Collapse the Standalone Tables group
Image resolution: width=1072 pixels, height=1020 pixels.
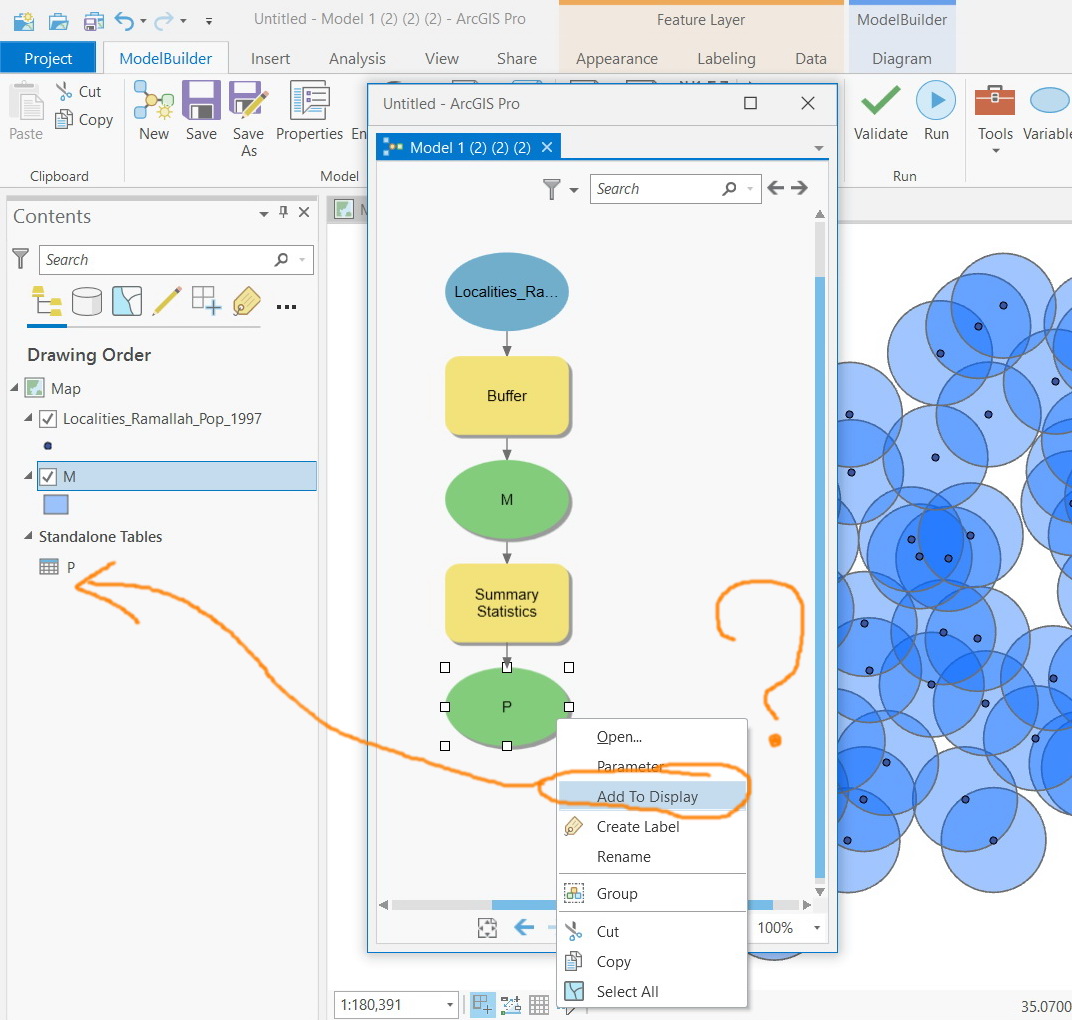click(28, 535)
